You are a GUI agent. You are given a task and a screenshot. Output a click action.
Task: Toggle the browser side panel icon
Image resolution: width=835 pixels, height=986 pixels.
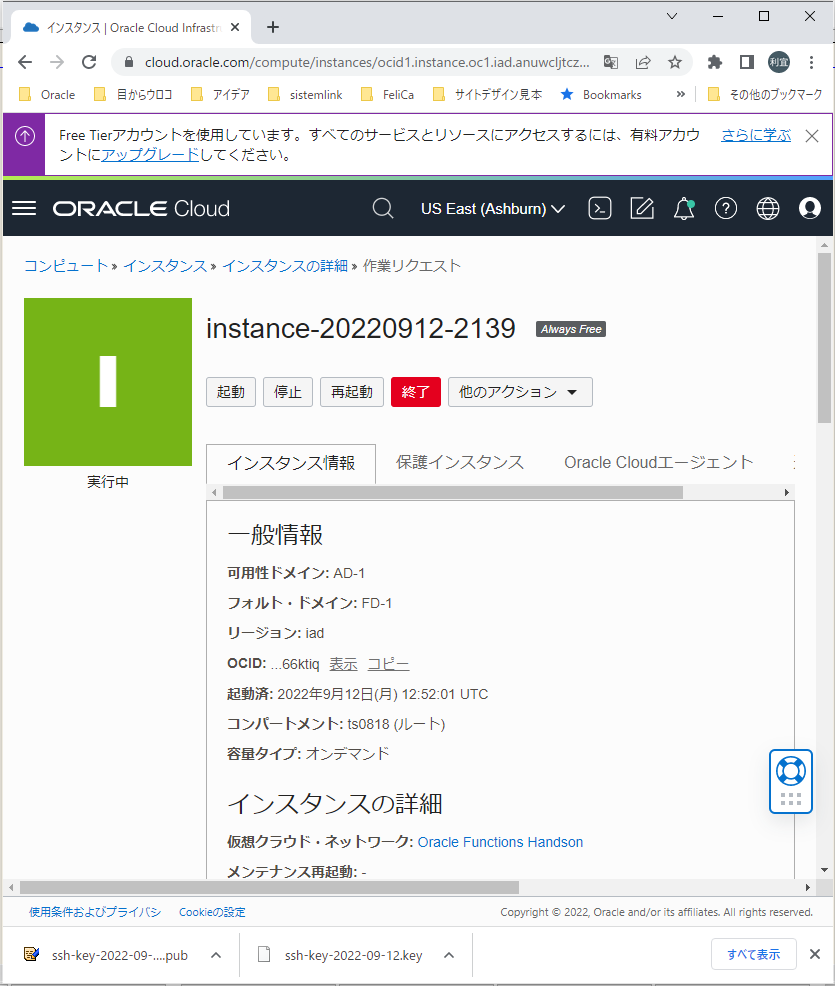(747, 62)
